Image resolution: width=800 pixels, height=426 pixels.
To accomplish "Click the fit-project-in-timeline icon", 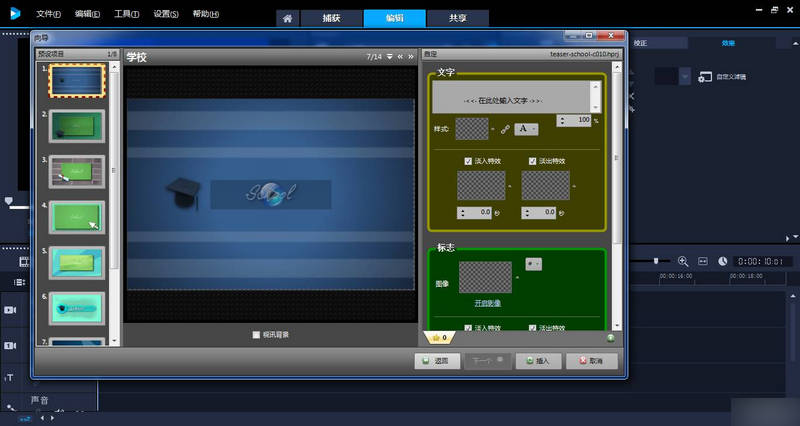I will (703, 260).
